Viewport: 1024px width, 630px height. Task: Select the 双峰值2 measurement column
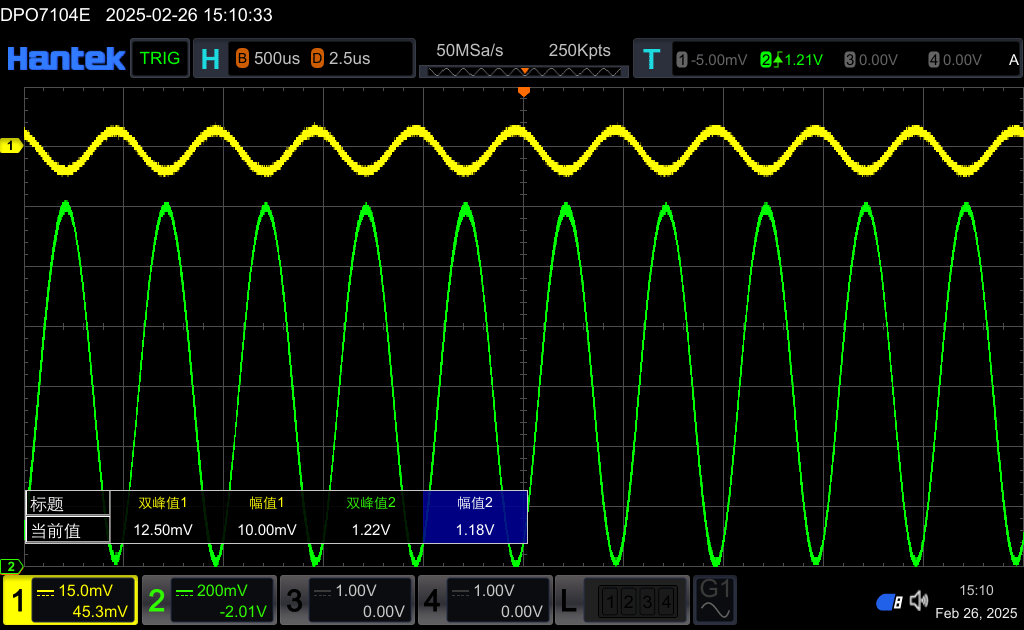point(370,503)
